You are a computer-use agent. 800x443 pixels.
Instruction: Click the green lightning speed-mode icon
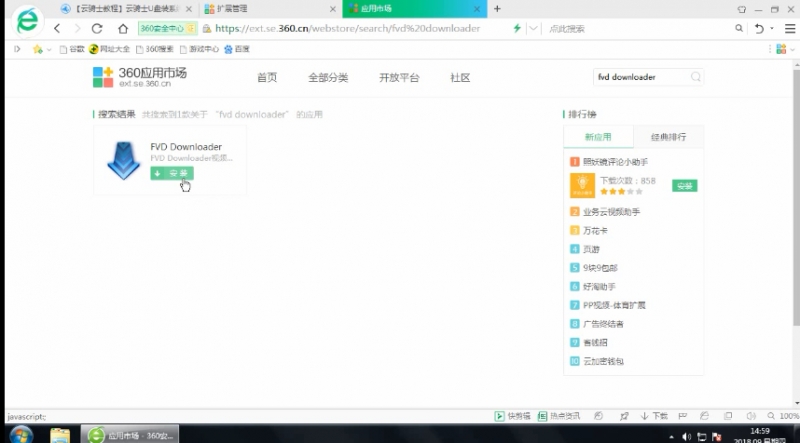pos(517,29)
